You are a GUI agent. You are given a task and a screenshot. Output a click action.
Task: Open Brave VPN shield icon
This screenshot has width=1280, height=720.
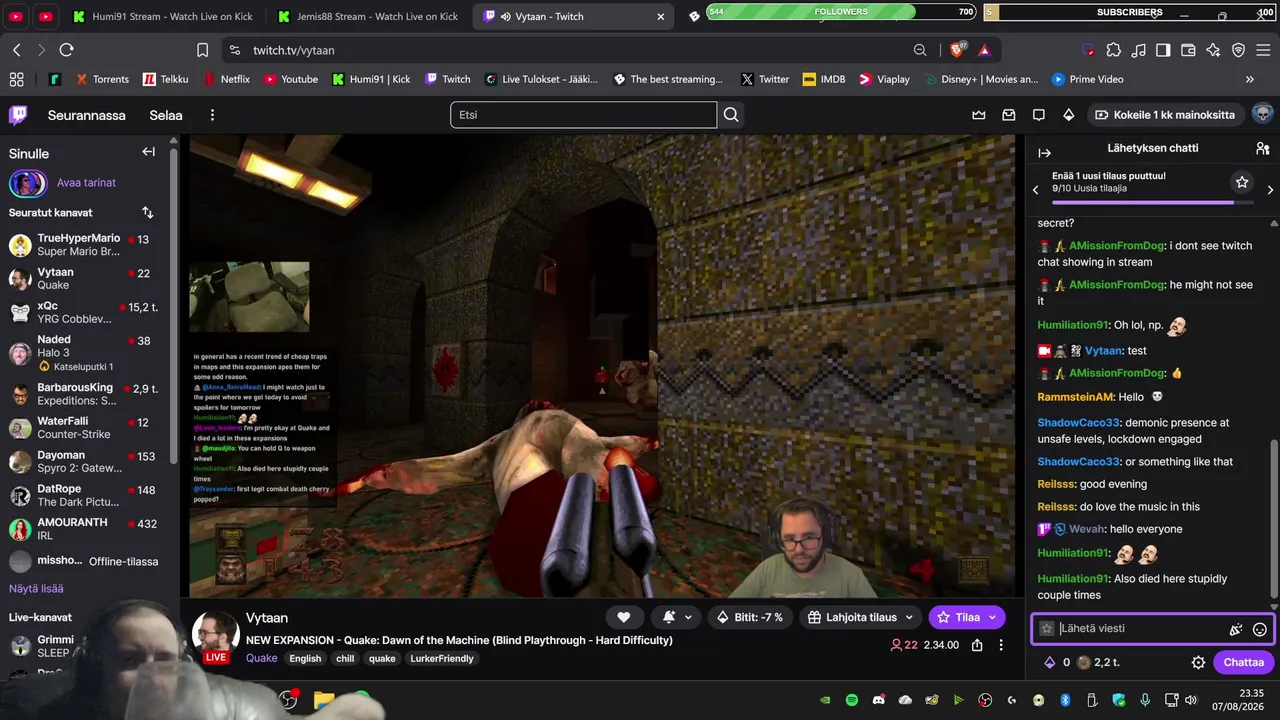pos(1238,50)
